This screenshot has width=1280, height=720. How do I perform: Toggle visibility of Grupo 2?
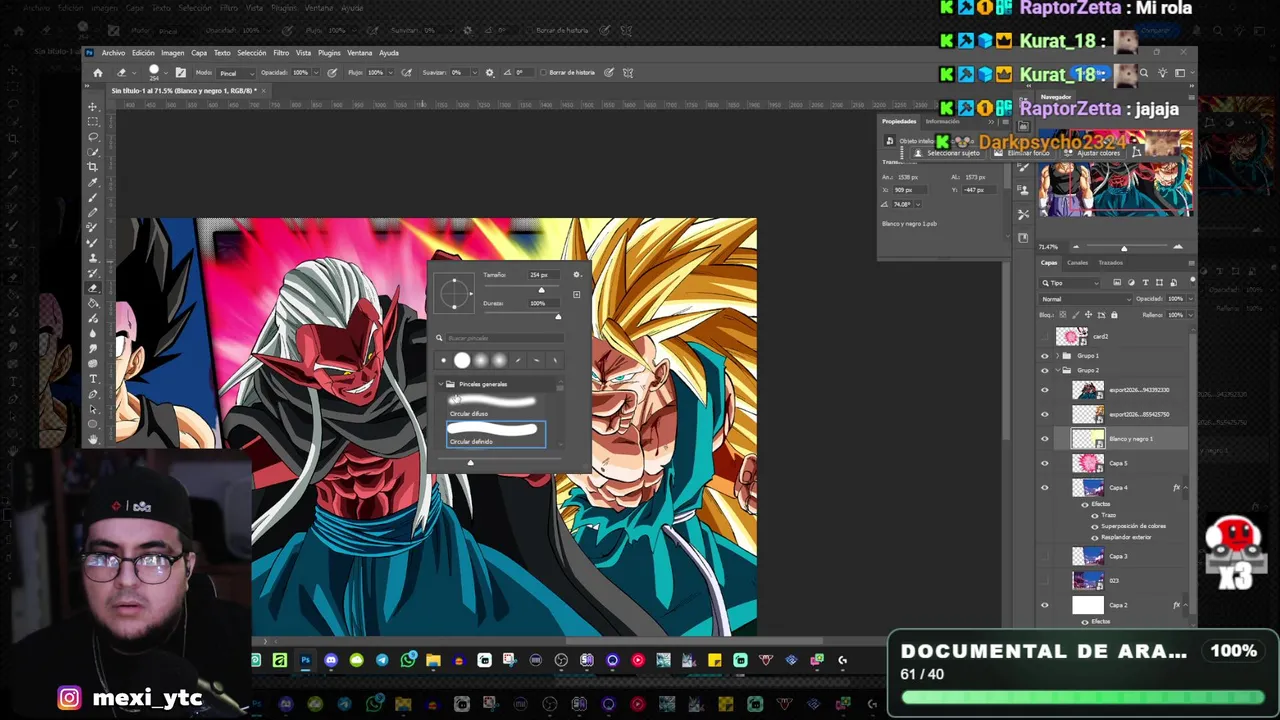(1045, 371)
